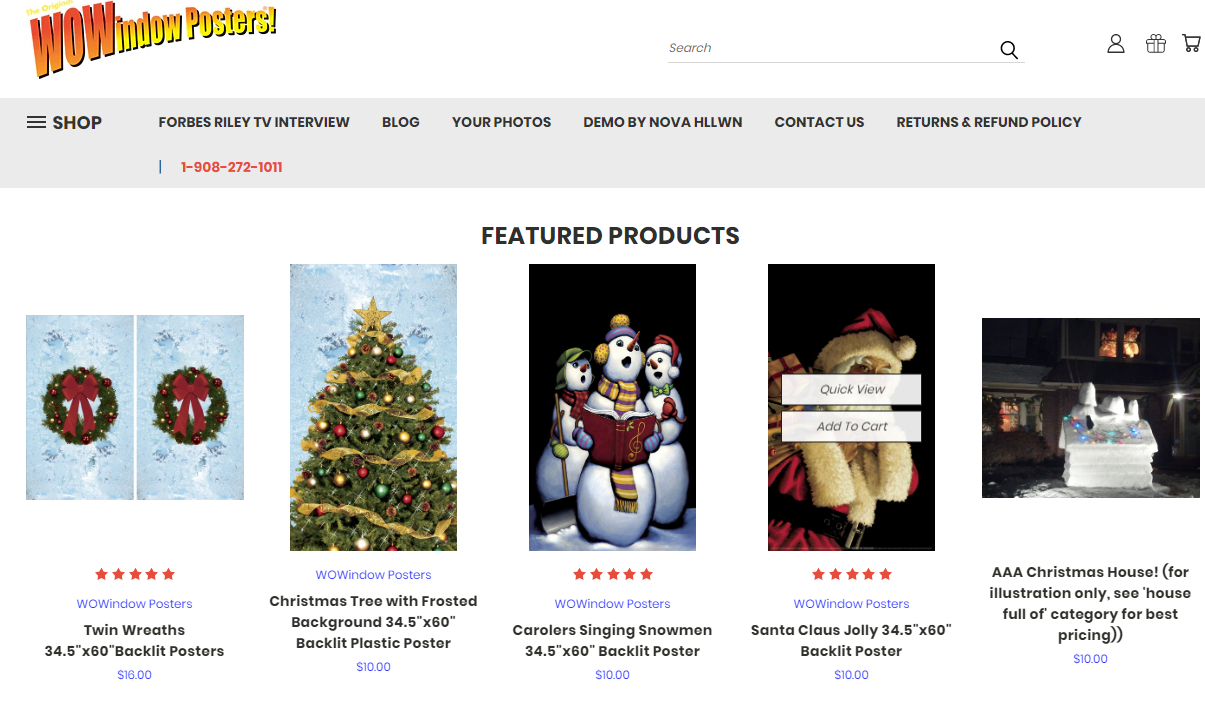Click the search magnifying glass icon
The width and height of the screenshot is (1205, 708).
1008,50
